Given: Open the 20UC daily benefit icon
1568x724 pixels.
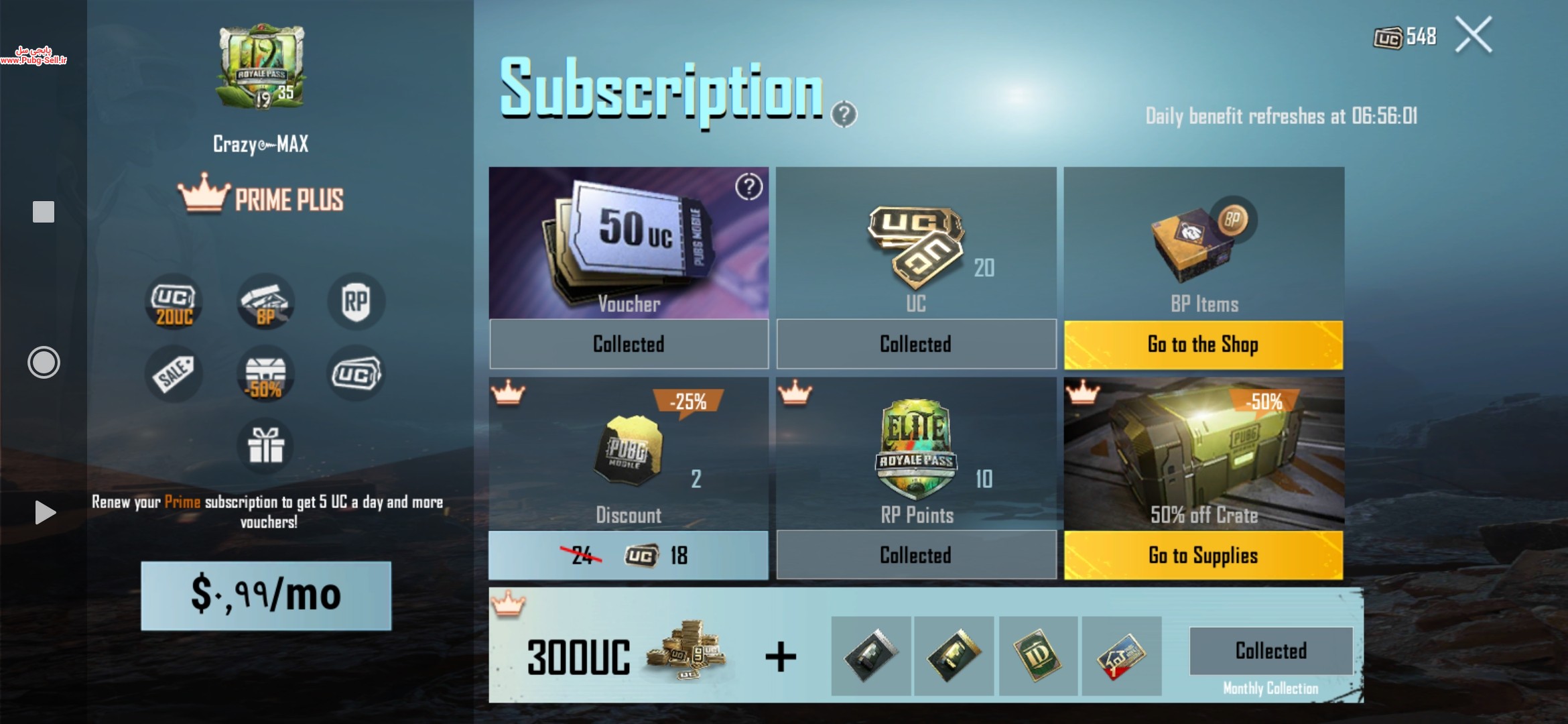Looking at the screenshot, I should pos(174,302).
